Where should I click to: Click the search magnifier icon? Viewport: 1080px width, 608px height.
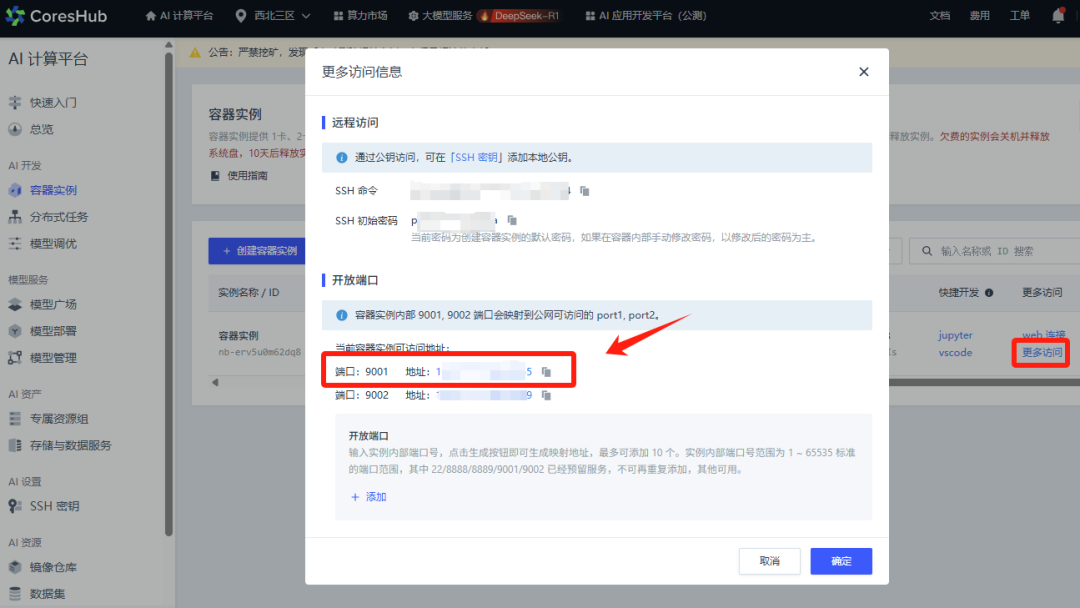point(927,251)
